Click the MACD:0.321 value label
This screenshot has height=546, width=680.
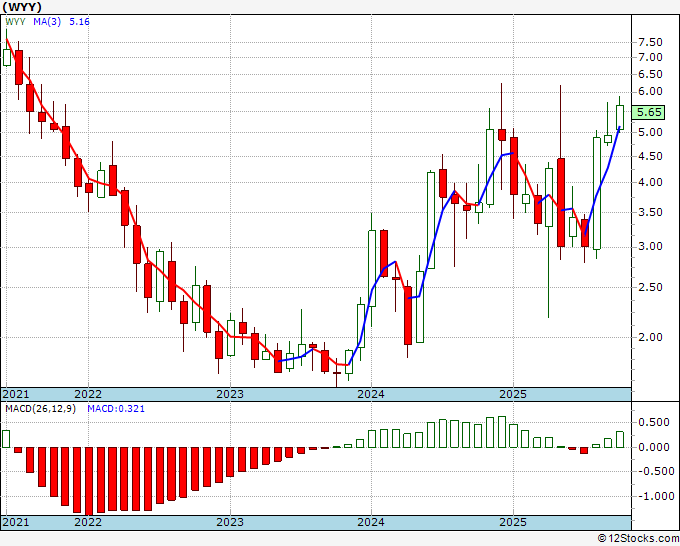(x=116, y=409)
